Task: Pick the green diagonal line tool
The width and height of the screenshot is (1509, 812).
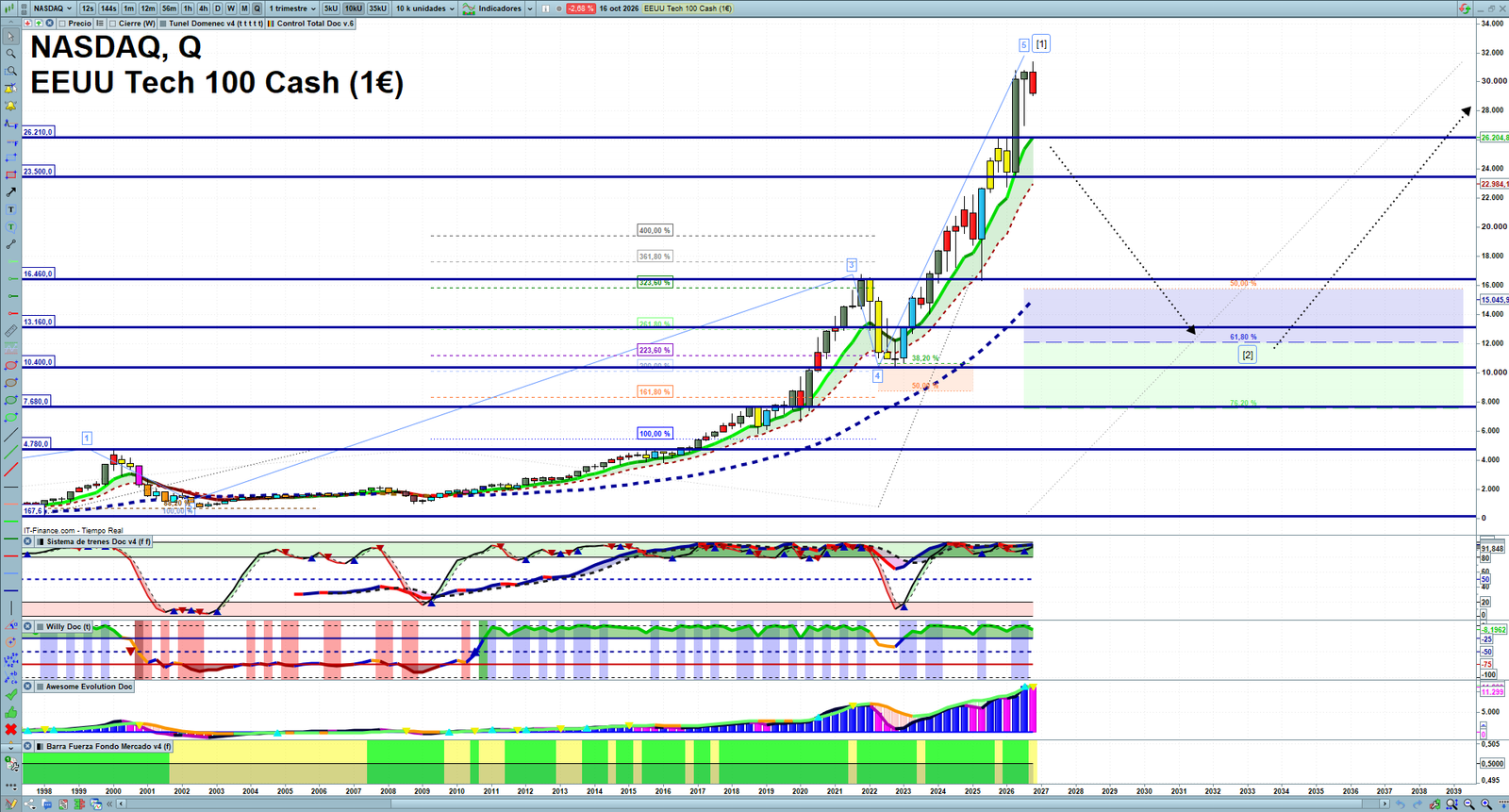Action: click(10, 453)
